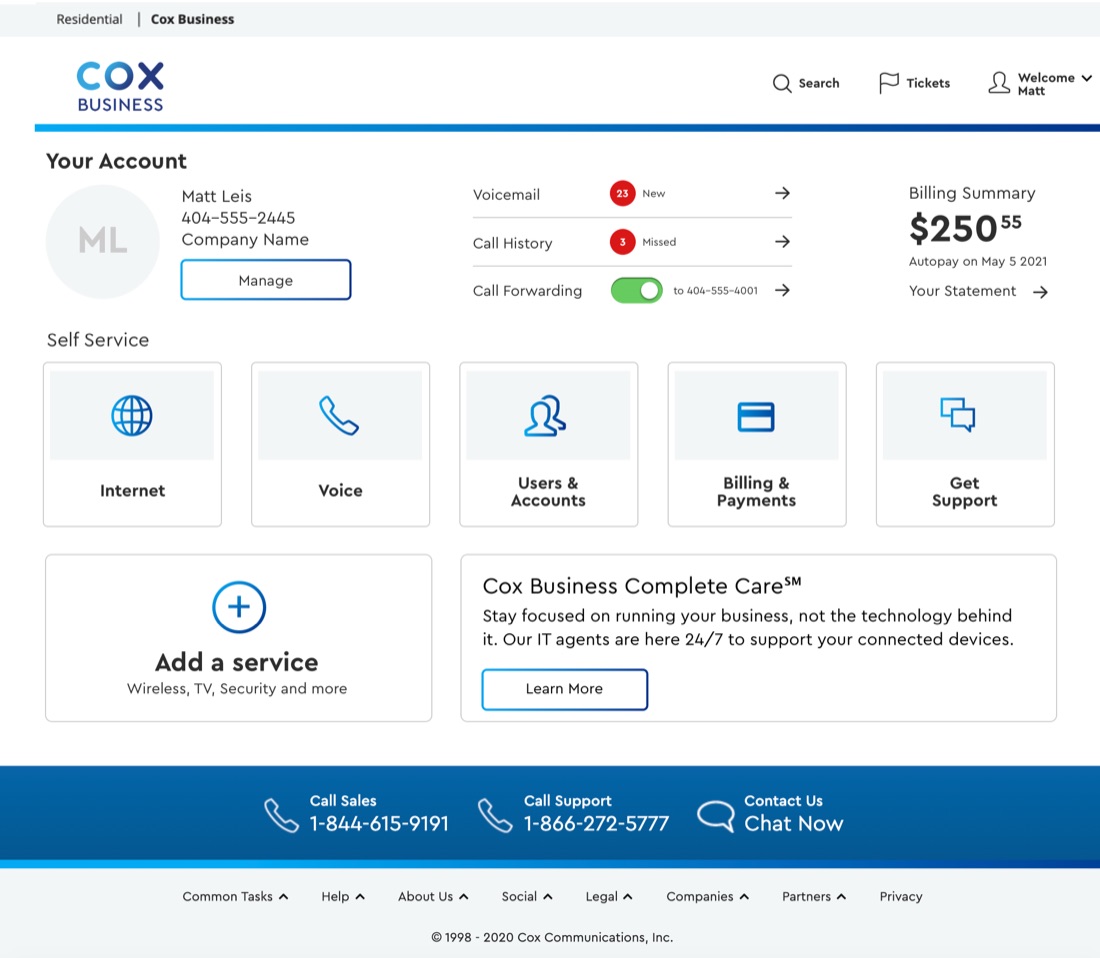Viewport: 1100px width, 958px height.
Task: Click Chat Now text link
Action: pos(793,823)
